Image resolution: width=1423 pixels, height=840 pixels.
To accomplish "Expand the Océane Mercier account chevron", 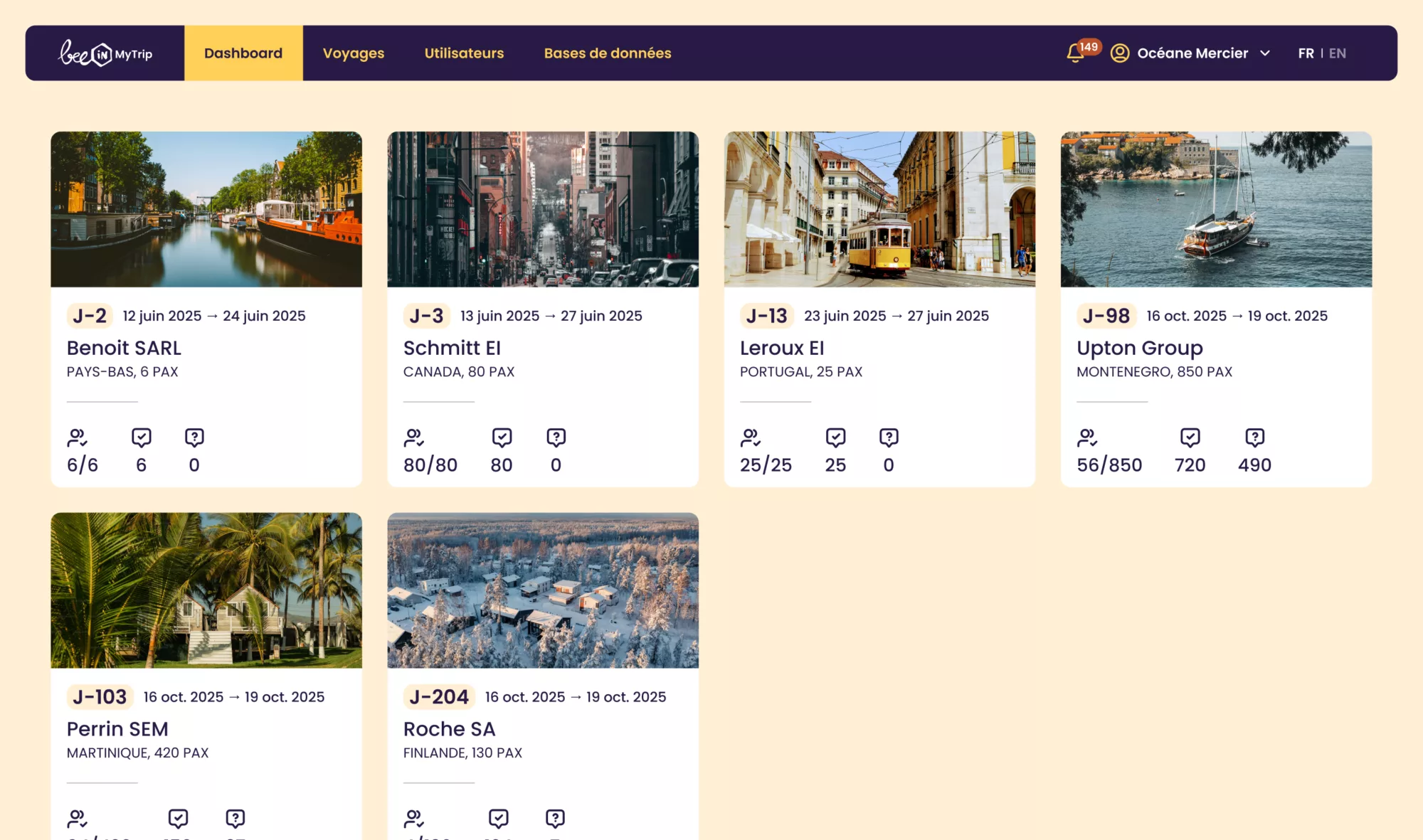I will click(1265, 53).
